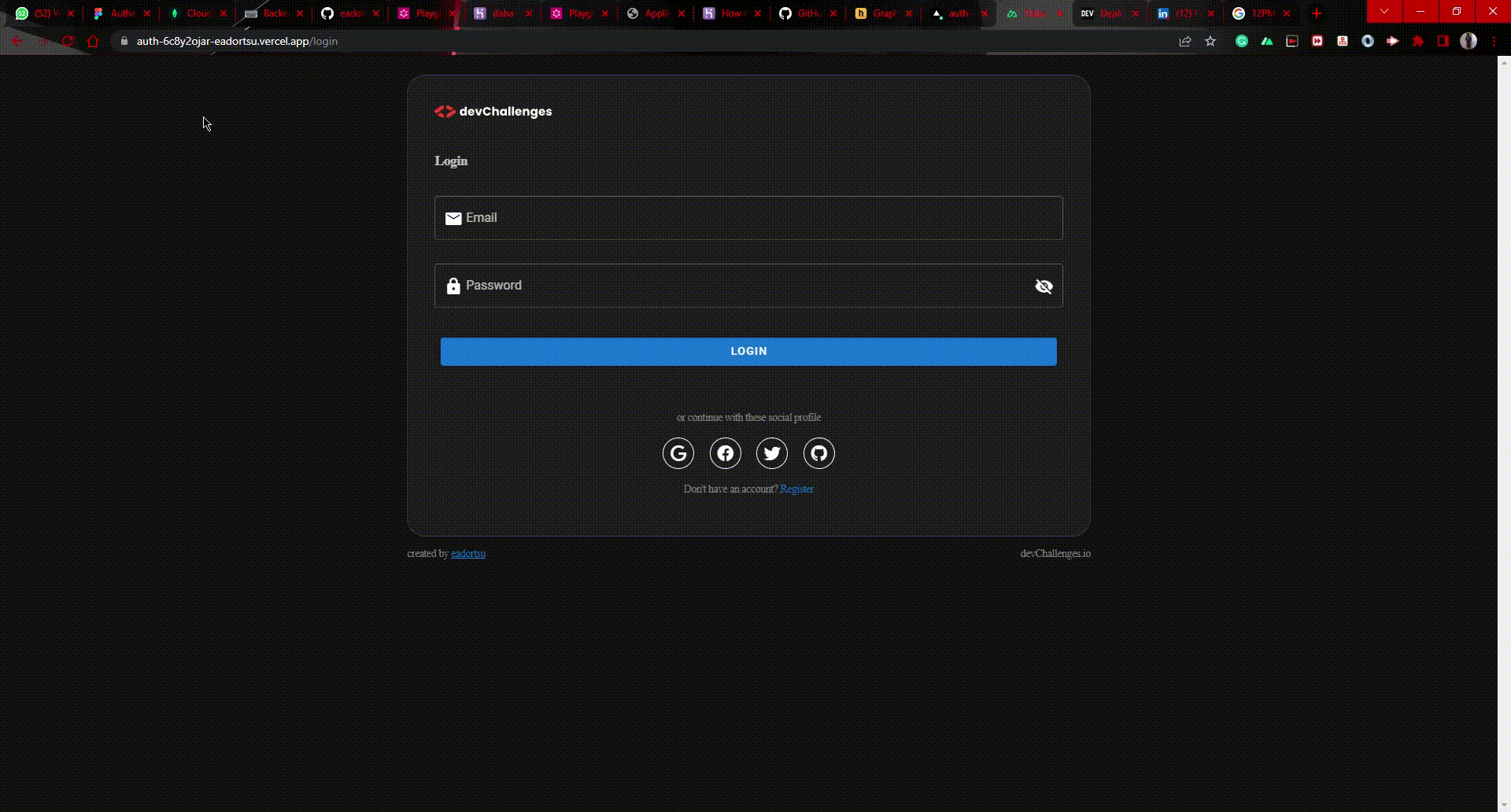Click the lock icon in Password field
The height and width of the screenshot is (812, 1511).
click(x=453, y=286)
